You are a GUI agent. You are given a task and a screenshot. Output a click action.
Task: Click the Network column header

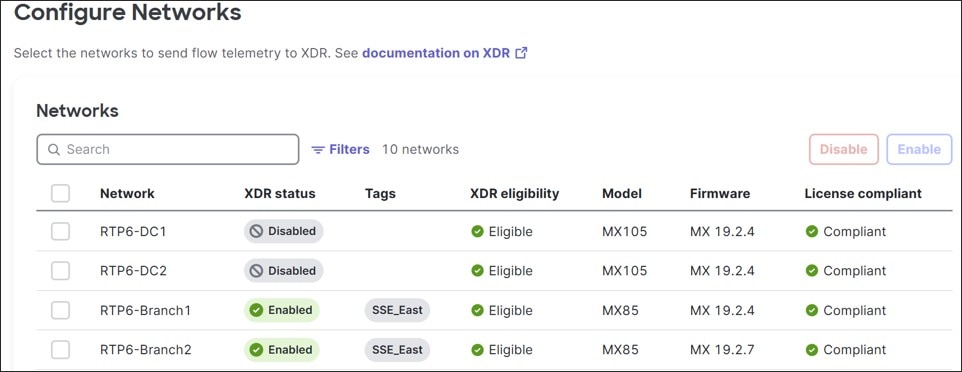pyautogui.click(x=127, y=193)
